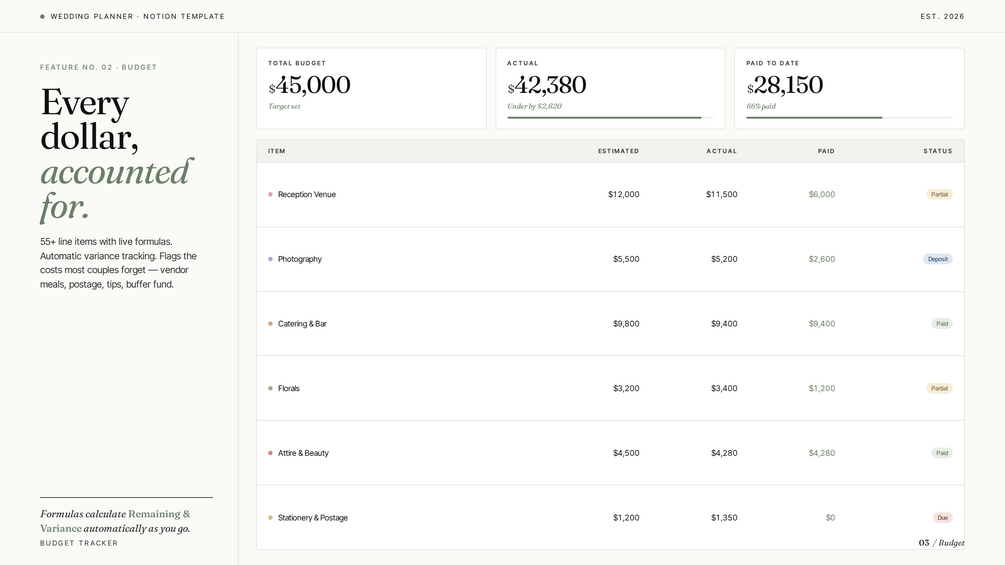Select the Partial status tag for Reception Venue
This screenshot has width=1005, height=565.
939,194
